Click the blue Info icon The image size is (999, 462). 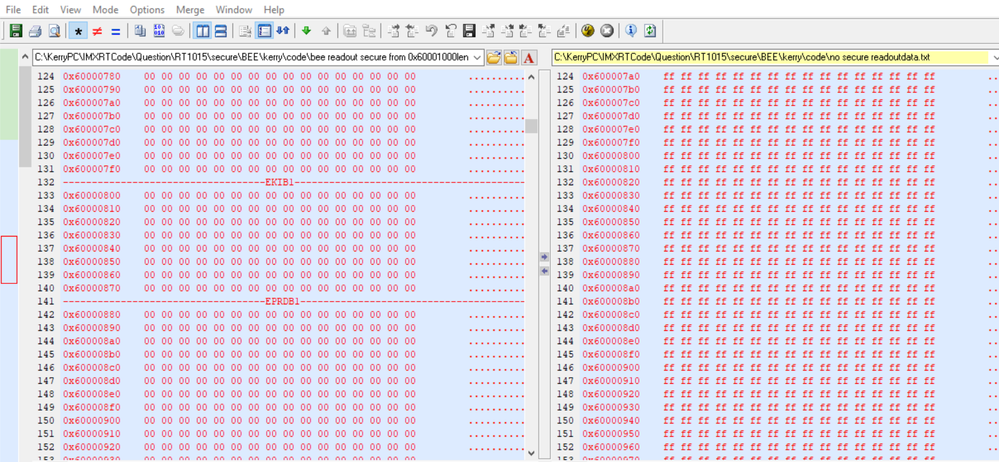(631, 31)
